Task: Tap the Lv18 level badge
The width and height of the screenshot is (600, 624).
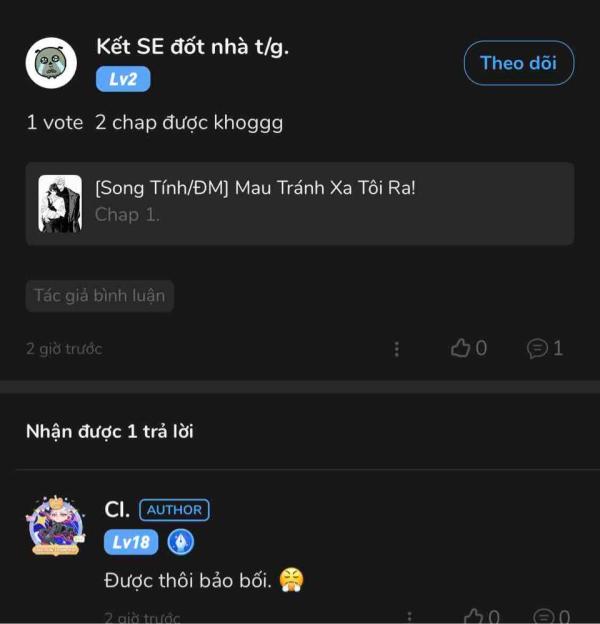Action: coord(130,542)
